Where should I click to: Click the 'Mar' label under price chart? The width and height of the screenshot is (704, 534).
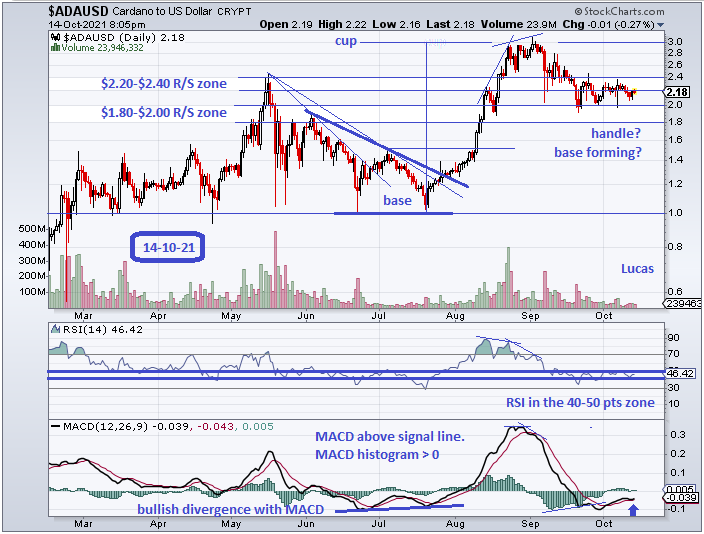click(84, 316)
